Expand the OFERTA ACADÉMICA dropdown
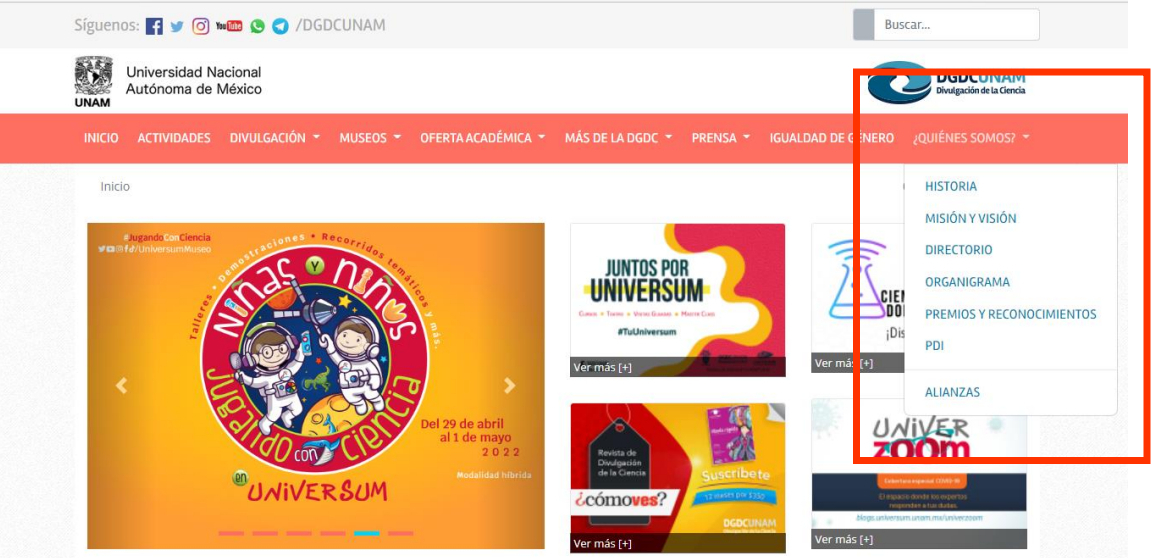 point(483,138)
